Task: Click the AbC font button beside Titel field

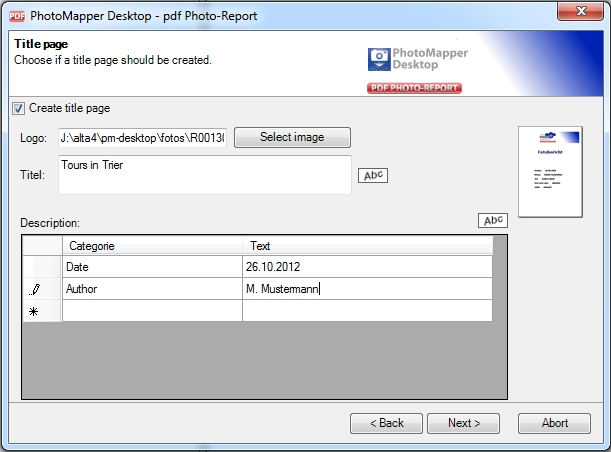Action: click(372, 176)
